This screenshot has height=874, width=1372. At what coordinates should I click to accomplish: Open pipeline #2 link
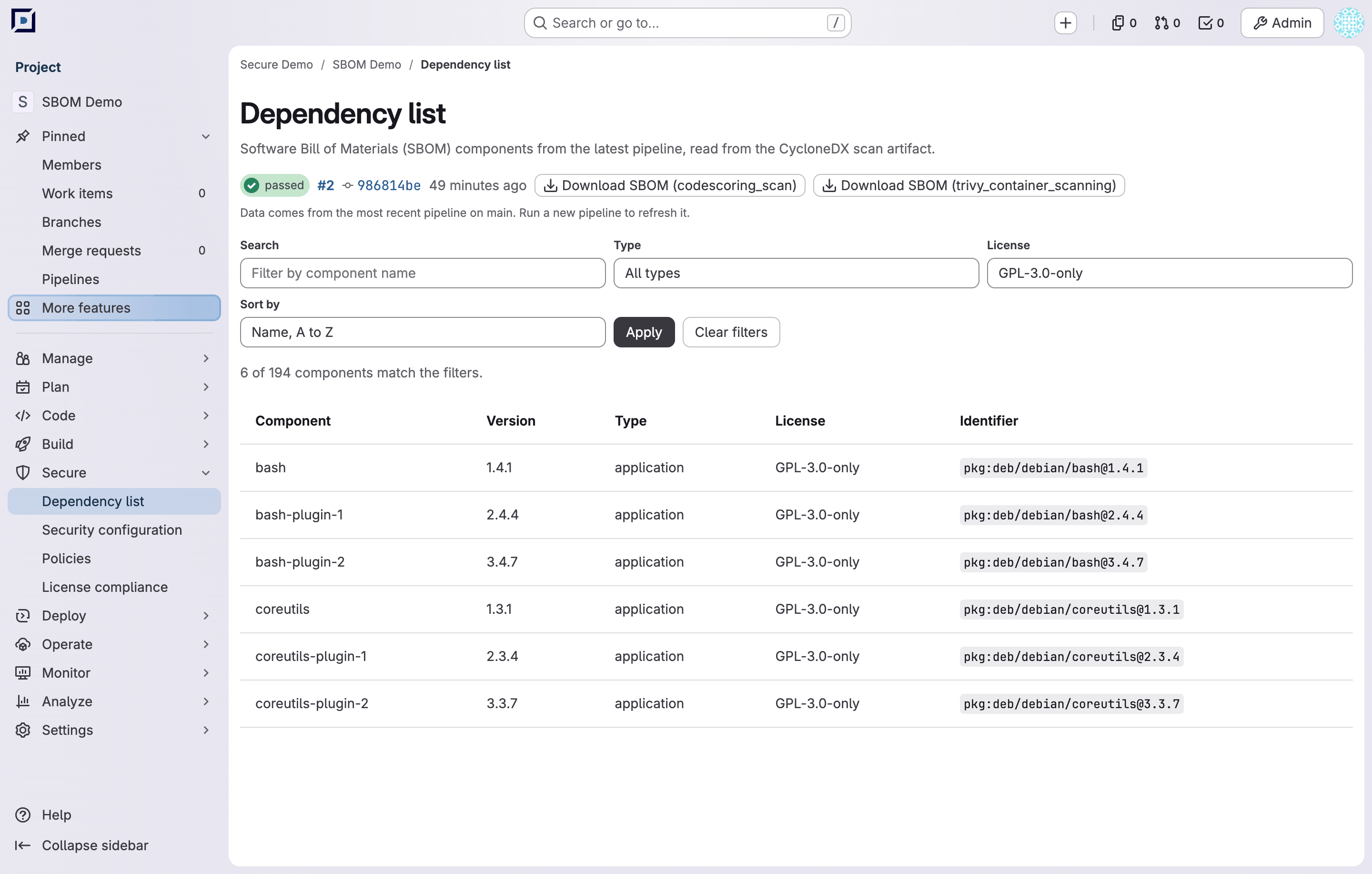(325, 185)
